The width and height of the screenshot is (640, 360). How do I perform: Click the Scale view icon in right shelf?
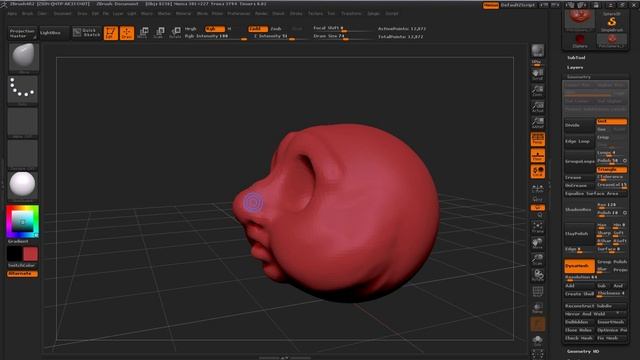point(538,260)
